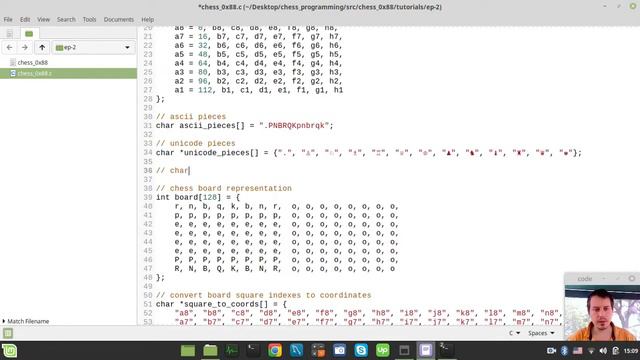
Task: Click the '// unicode pieces' comment line
Action: [x=196, y=144]
